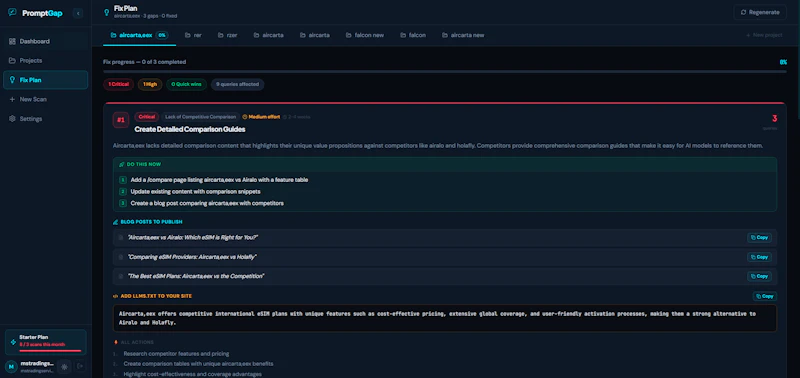This screenshot has height=378, width=800.
Task: Click the code icon beside ADD LLMS.TXT
Action: [x=116, y=296]
